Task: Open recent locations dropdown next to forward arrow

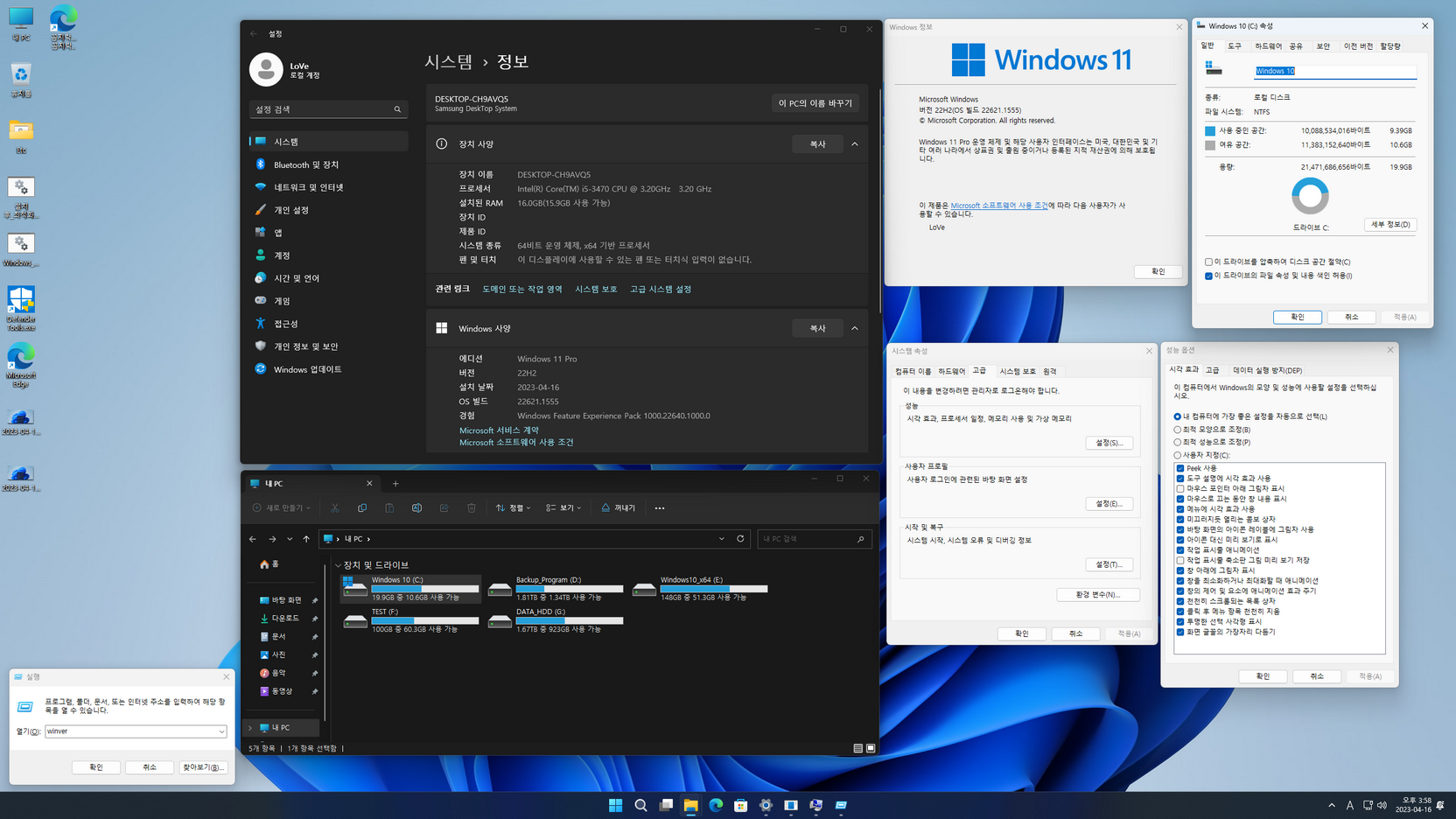Action: pyautogui.click(x=290, y=539)
